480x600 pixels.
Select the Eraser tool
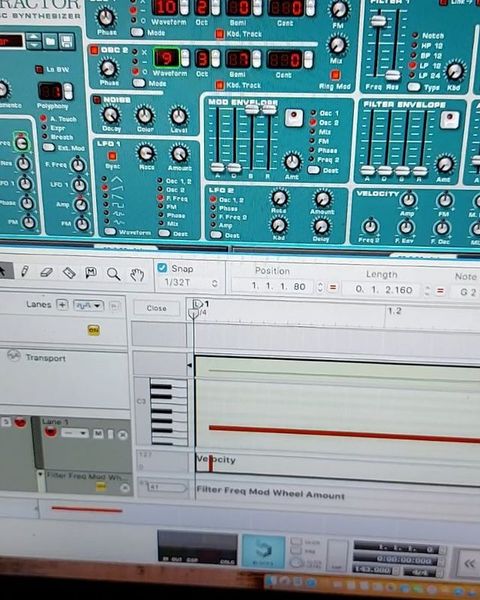tap(46, 272)
